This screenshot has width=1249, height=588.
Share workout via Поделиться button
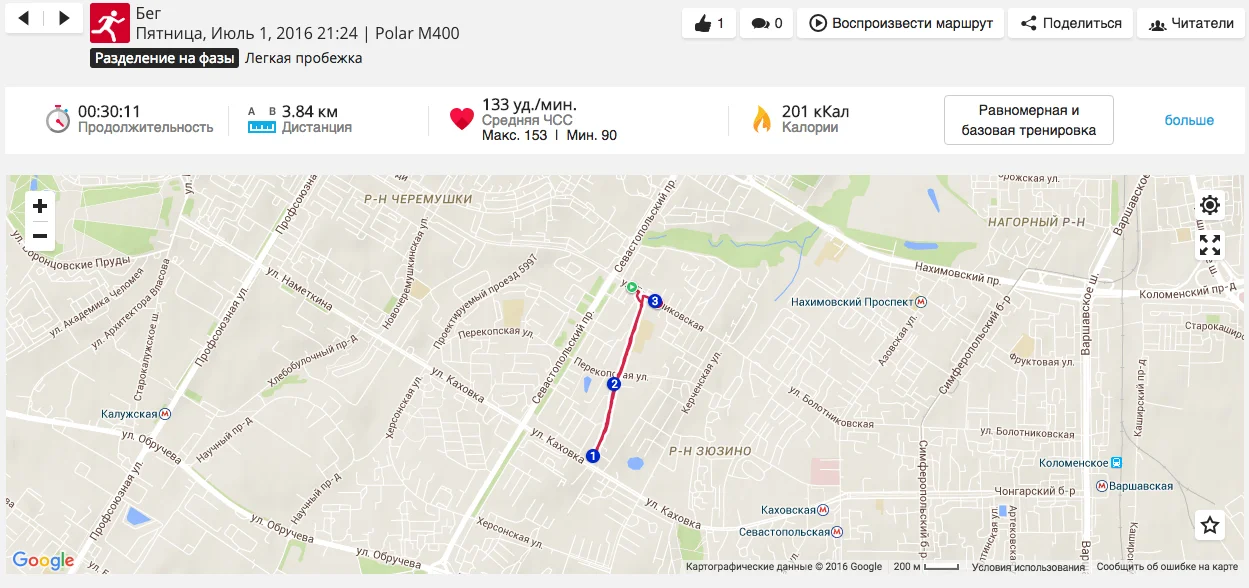pyautogui.click(x=1071, y=23)
